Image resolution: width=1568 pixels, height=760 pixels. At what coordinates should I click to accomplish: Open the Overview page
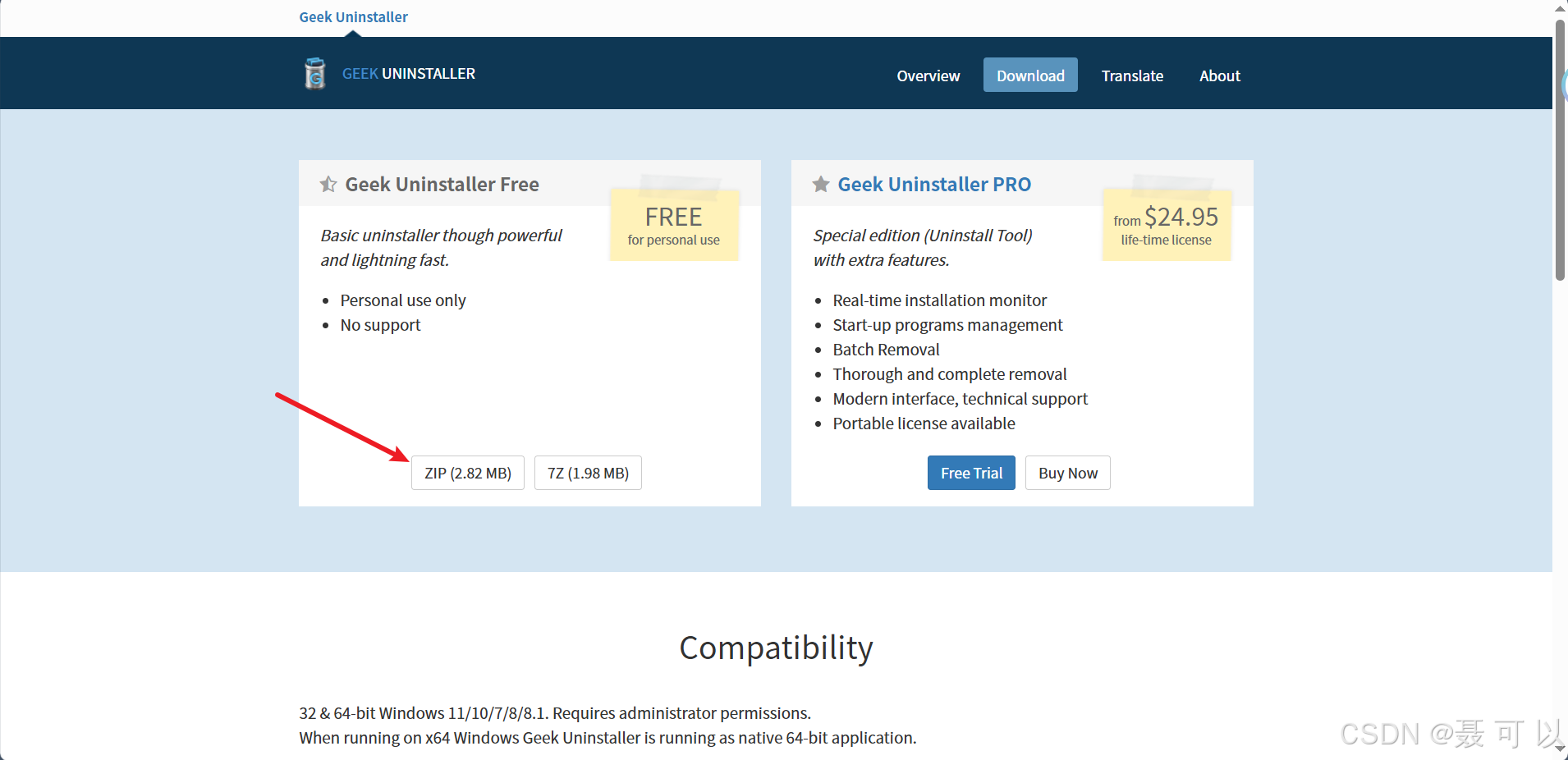pos(928,76)
